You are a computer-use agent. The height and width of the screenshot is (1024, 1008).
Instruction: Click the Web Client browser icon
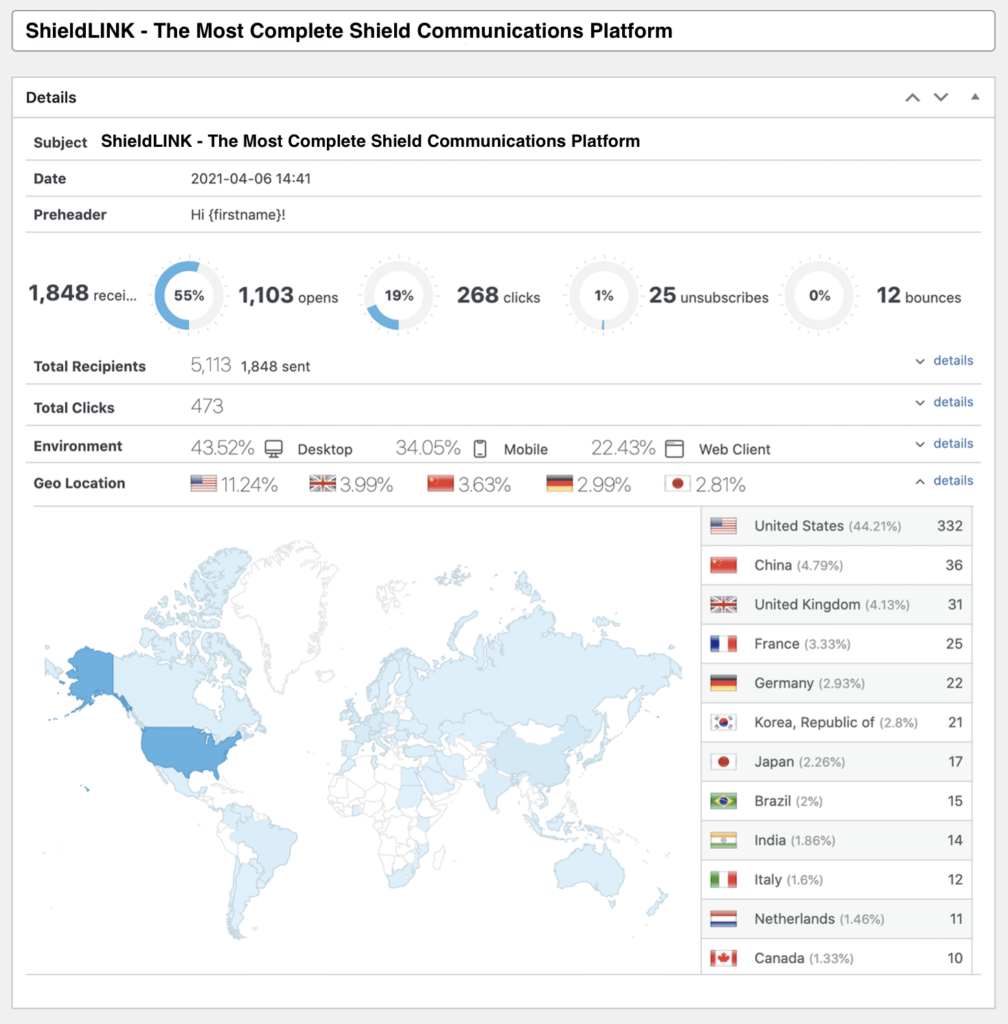[674, 449]
